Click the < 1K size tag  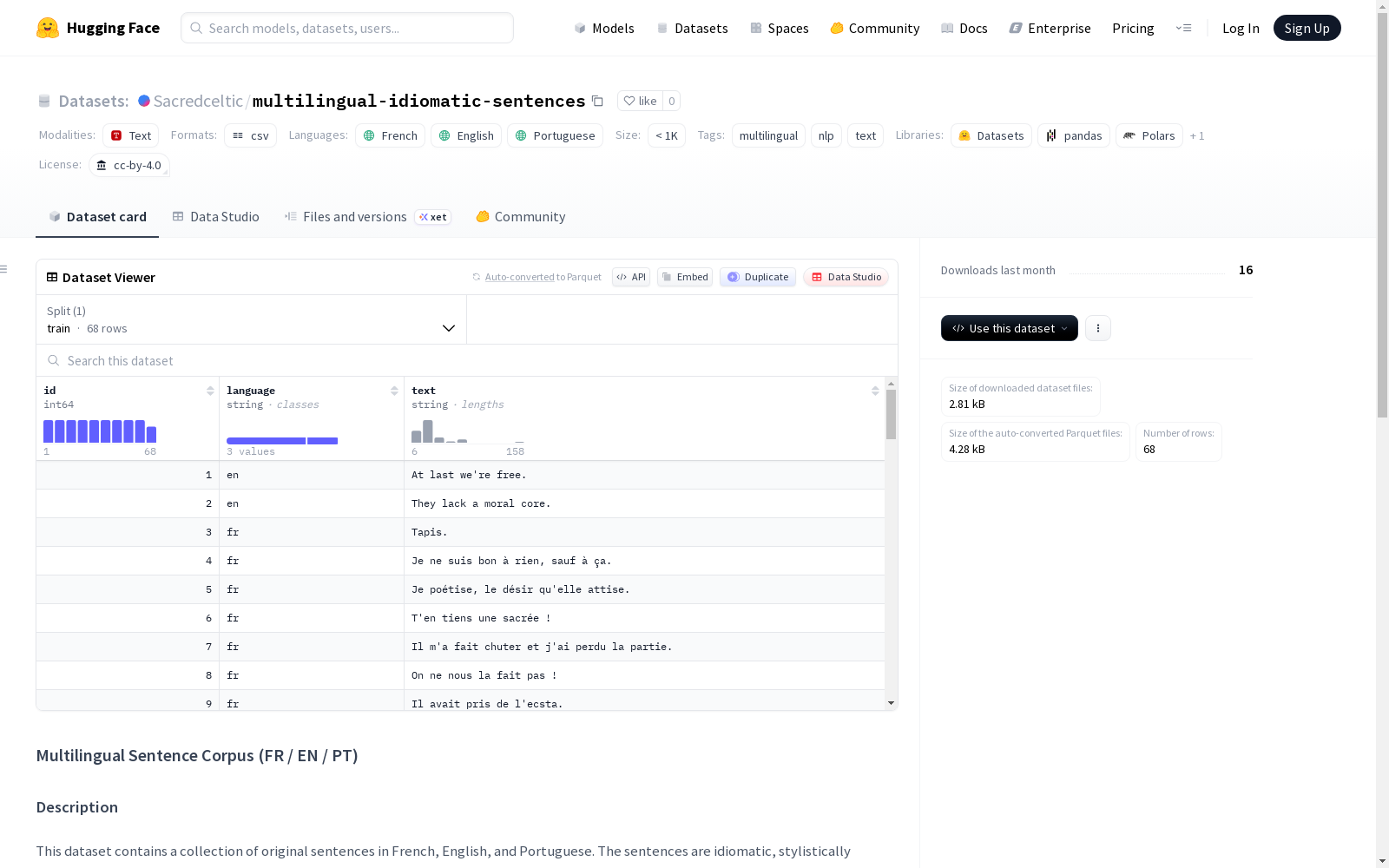coord(667,135)
